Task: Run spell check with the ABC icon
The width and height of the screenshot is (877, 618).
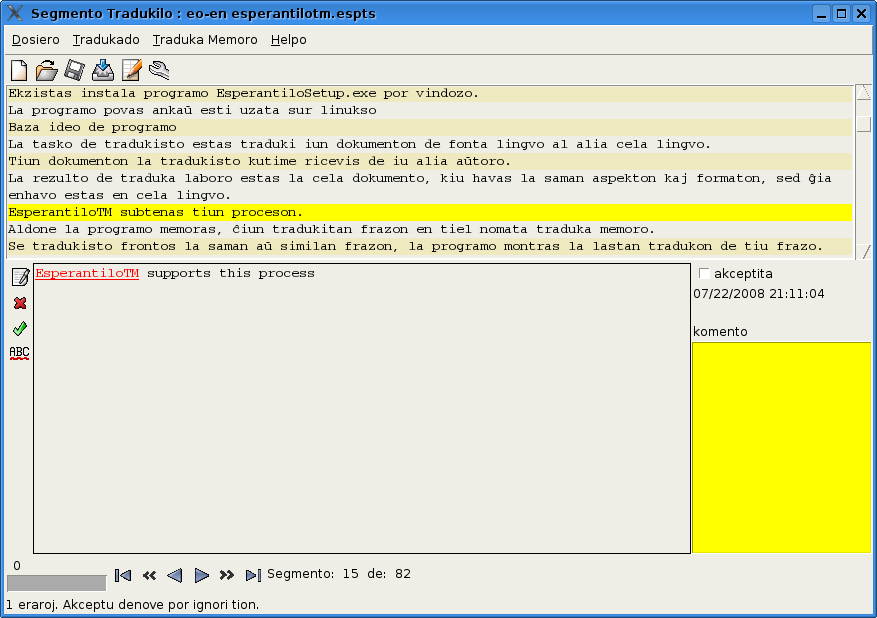Action: [x=19, y=352]
